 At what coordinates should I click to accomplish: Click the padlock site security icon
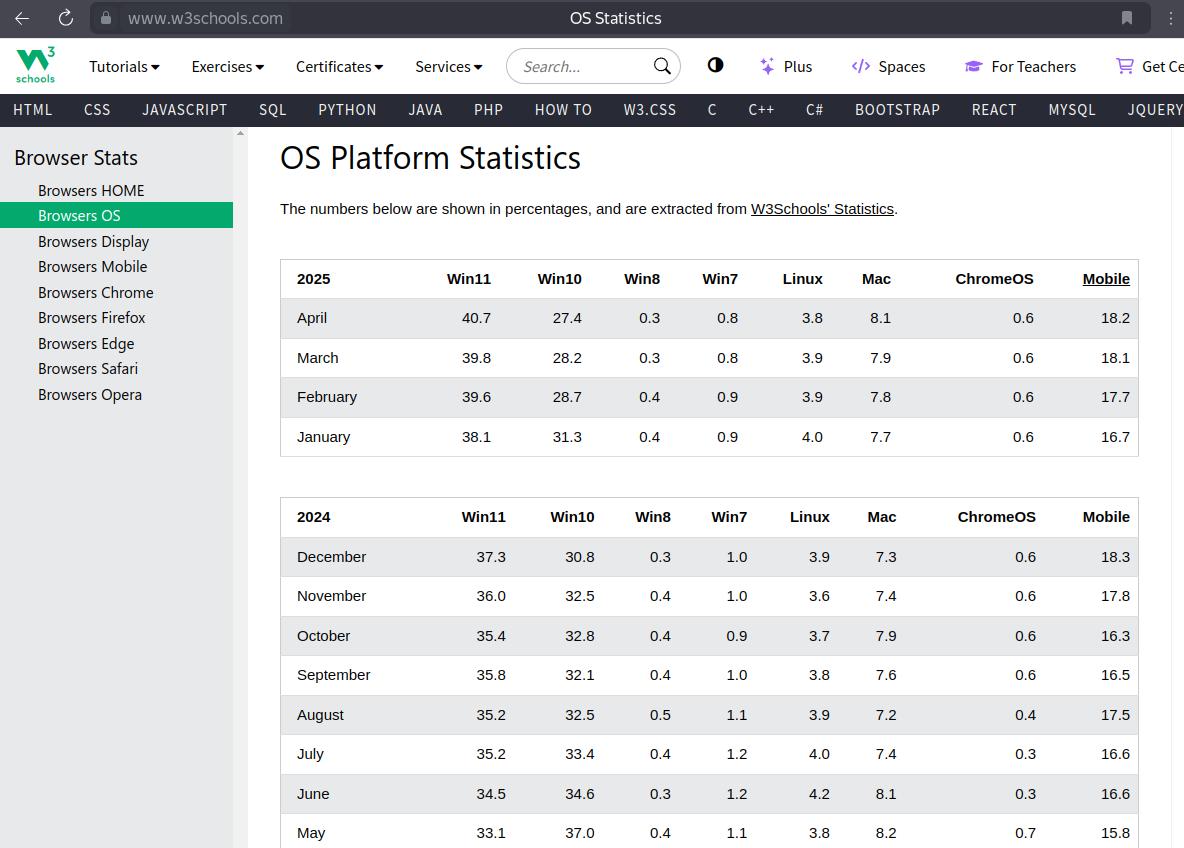coord(106,18)
